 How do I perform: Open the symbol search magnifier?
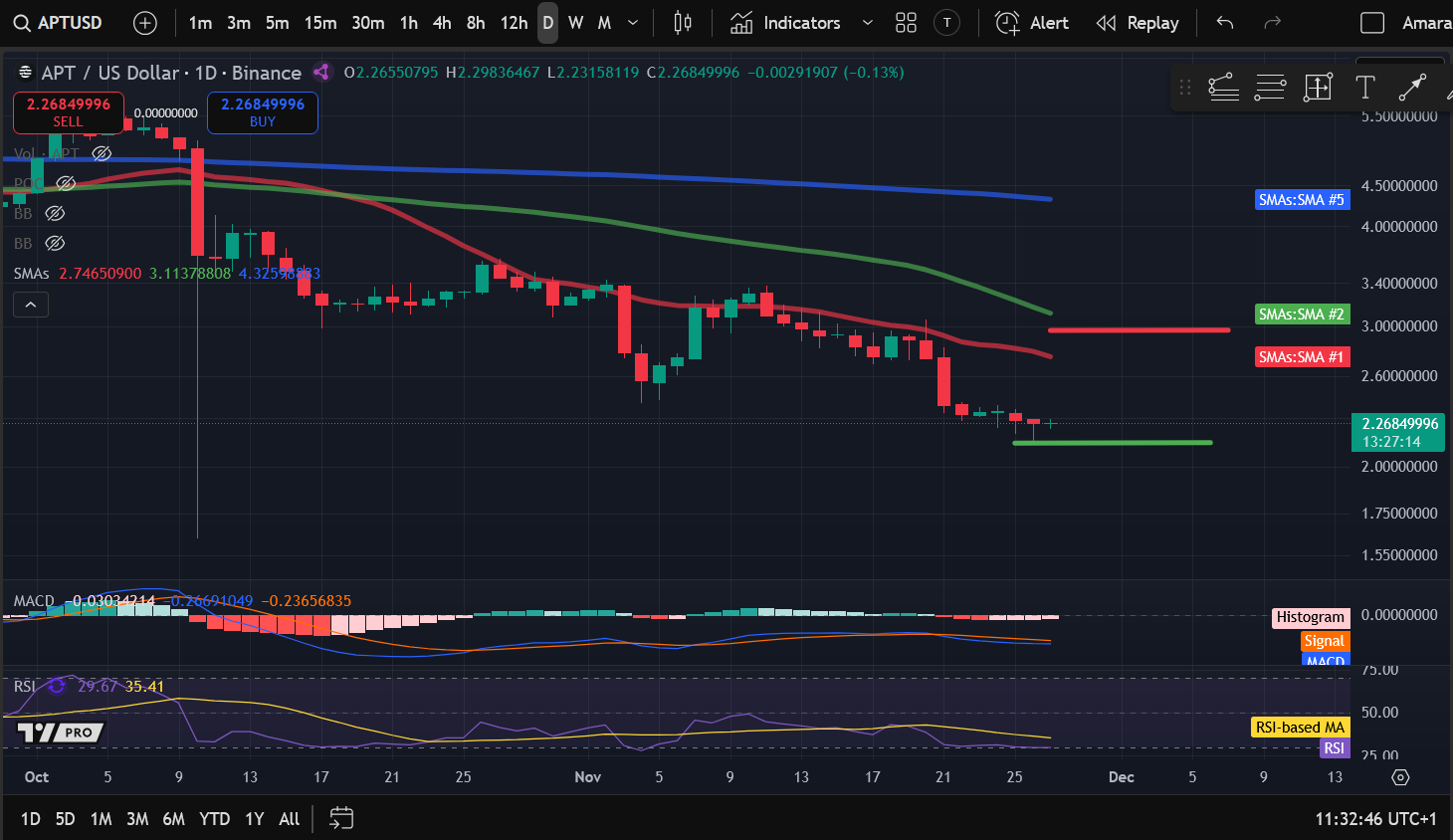pyautogui.click(x=21, y=22)
